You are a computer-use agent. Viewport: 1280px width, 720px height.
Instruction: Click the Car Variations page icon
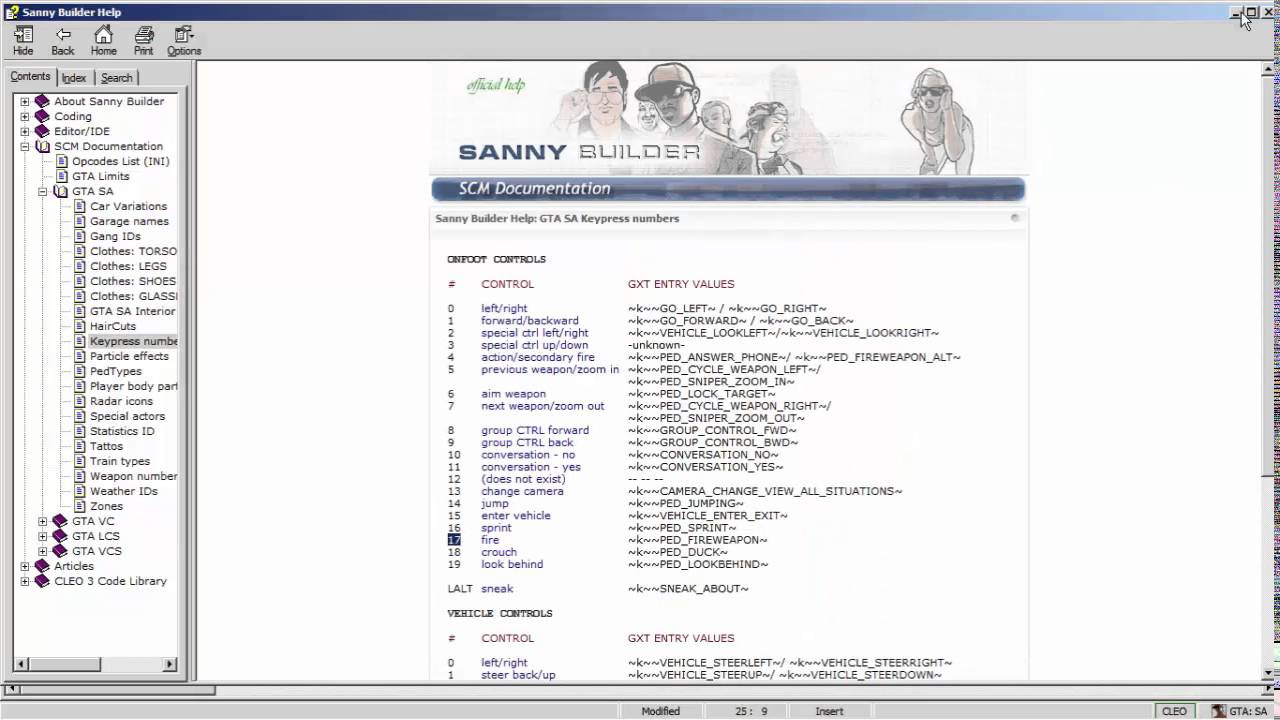[80, 206]
